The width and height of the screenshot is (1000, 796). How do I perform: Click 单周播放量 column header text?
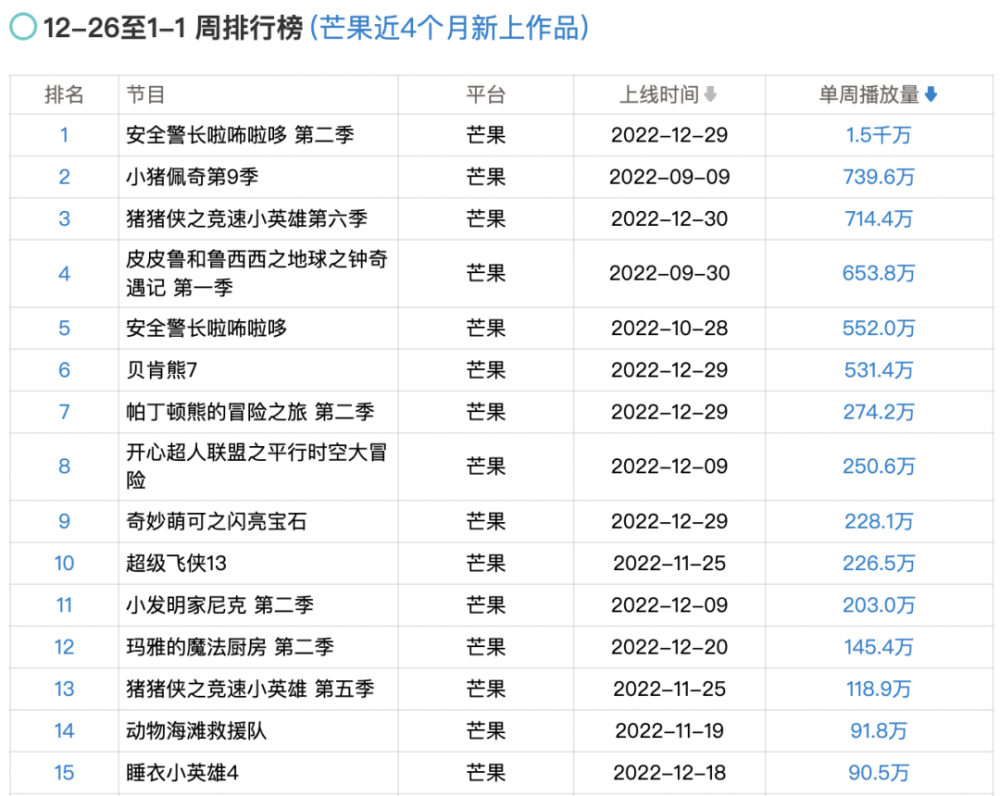869,95
